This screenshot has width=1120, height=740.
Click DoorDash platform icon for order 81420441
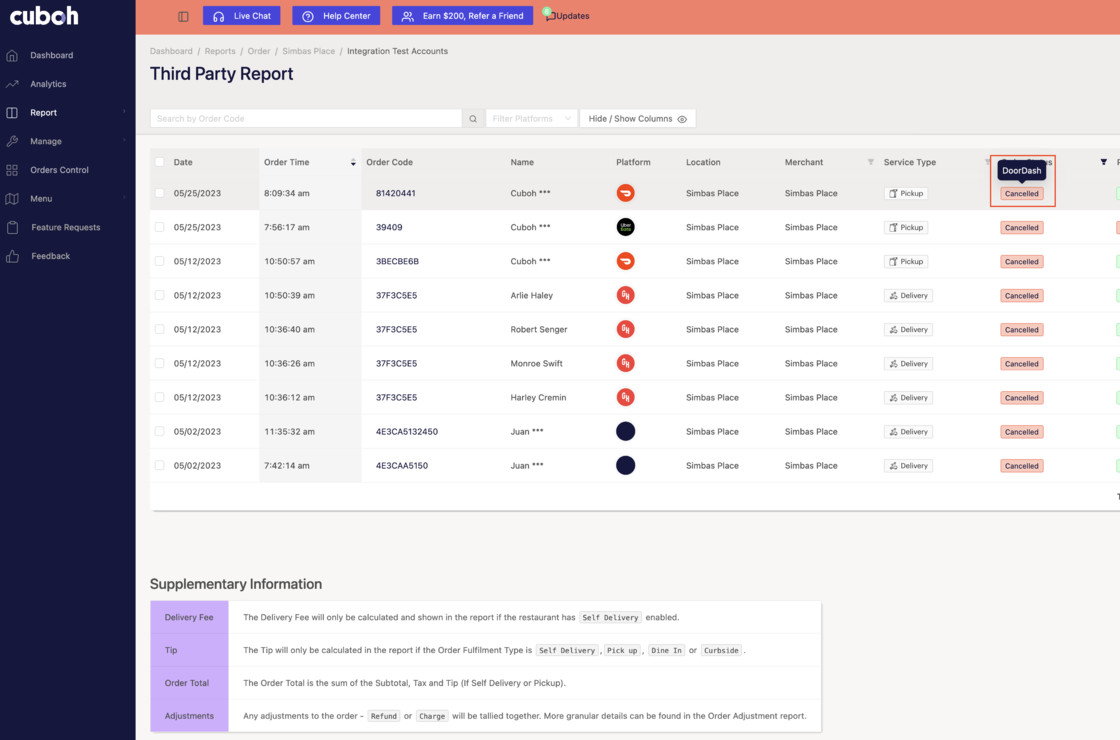pyautogui.click(x=625, y=193)
